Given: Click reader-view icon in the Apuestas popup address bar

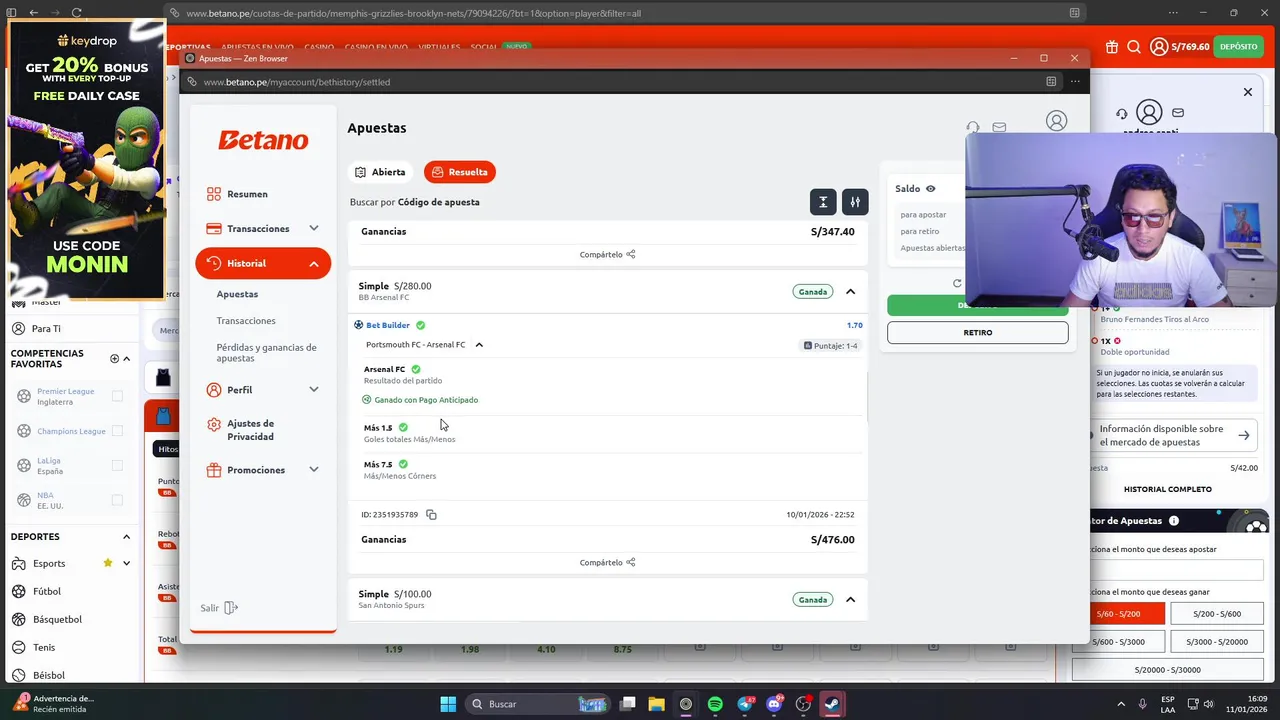Looking at the screenshot, I should [1051, 82].
